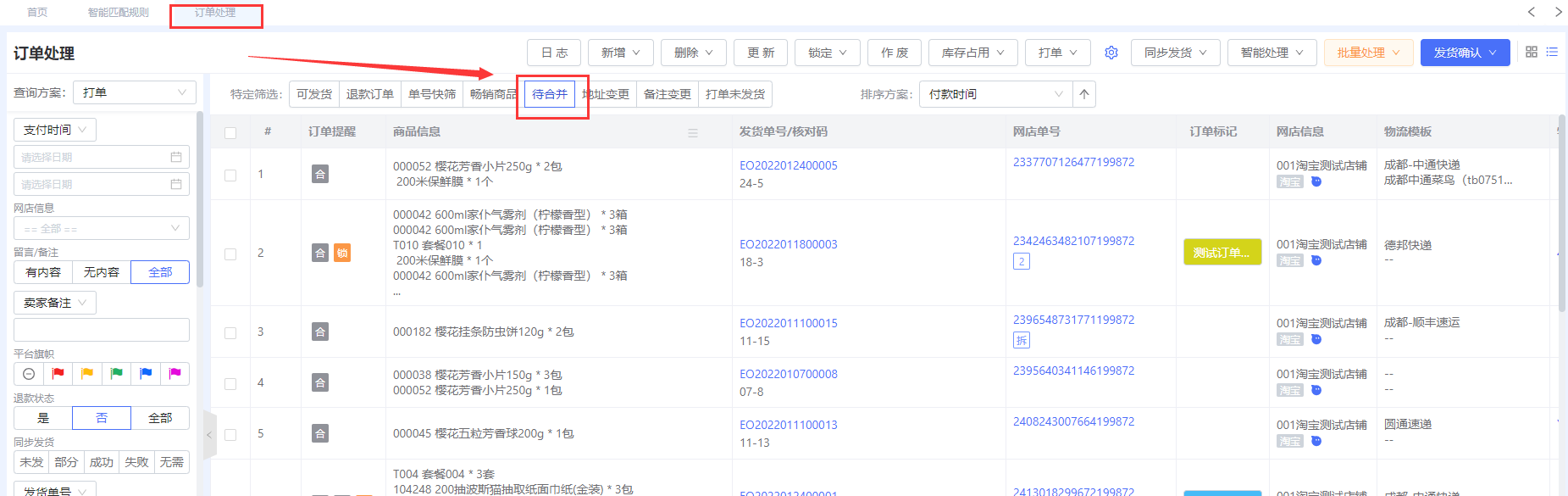Click the blue platform flag icon
Viewport: 1568px width, 496px height.
146,374
